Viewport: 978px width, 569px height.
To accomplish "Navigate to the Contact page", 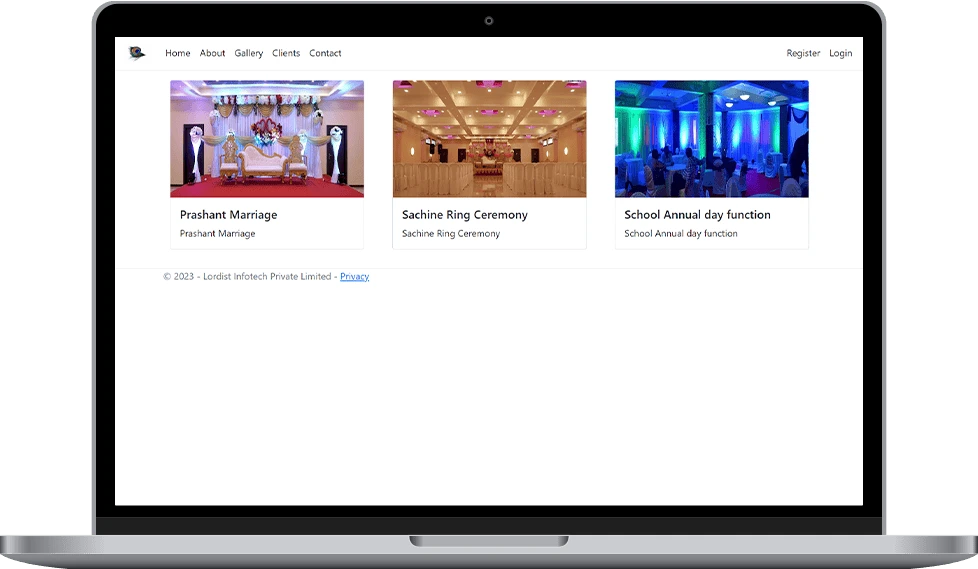I will click(x=325, y=53).
